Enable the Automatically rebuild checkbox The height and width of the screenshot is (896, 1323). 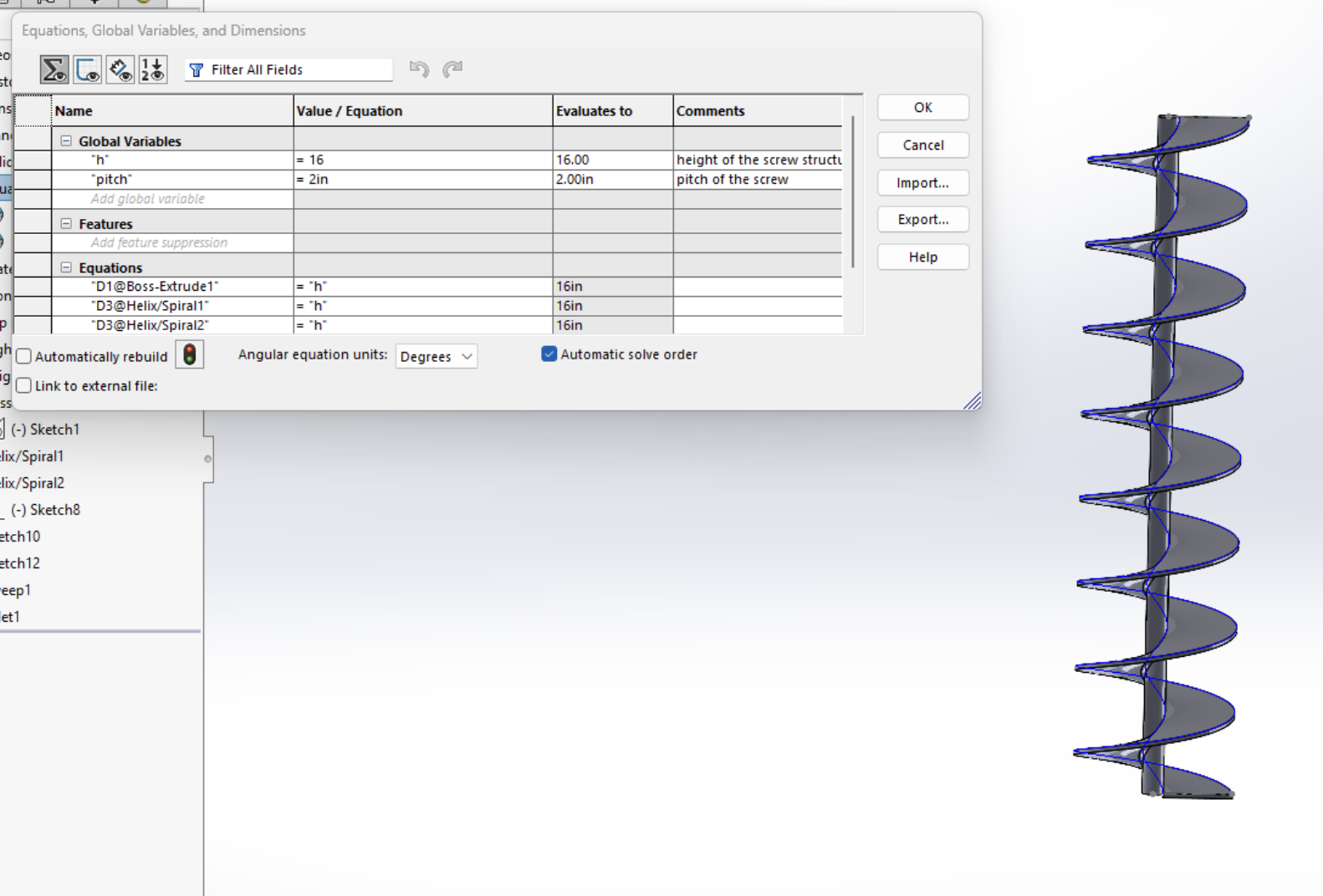click(x=24, y=357)
